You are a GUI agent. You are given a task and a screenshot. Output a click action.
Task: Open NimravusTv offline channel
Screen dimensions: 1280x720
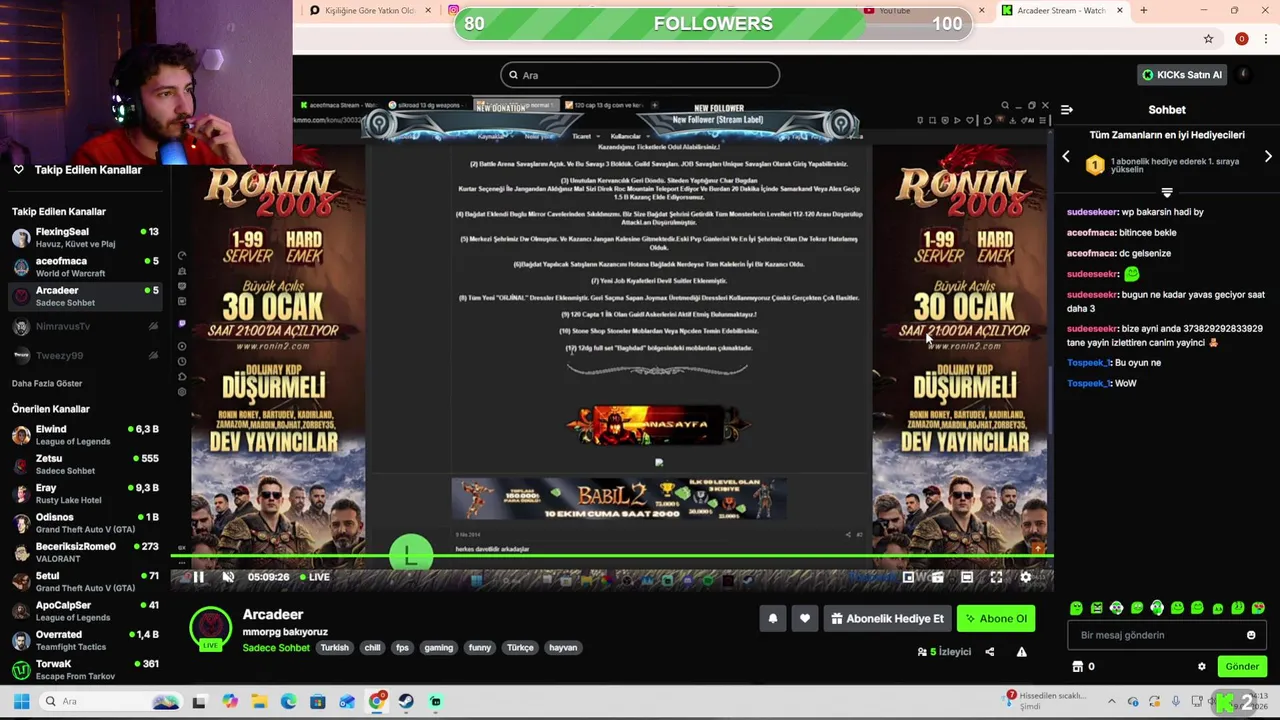85,326
